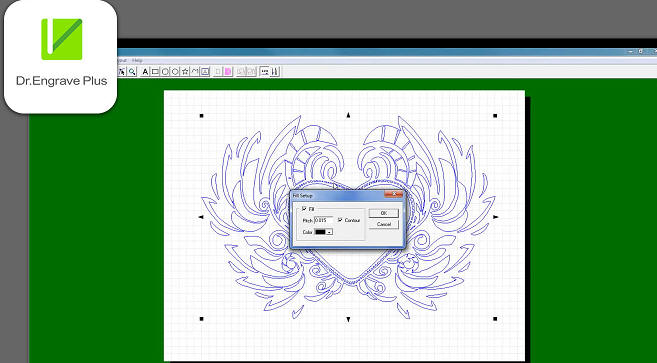
Task: Select the arrow selection tool
Action: click(x=122, y=72)
